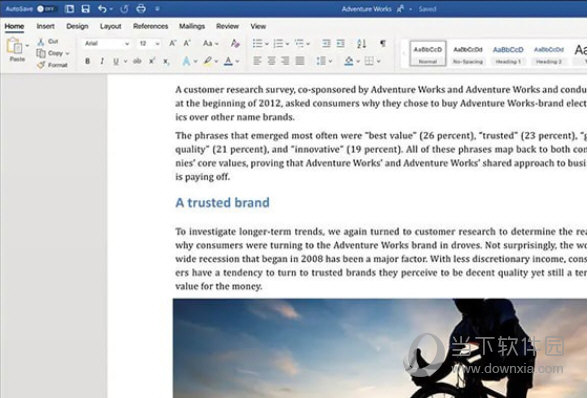Switch to the Home tab
The image size is (588, 398).
tap(14, 26)
